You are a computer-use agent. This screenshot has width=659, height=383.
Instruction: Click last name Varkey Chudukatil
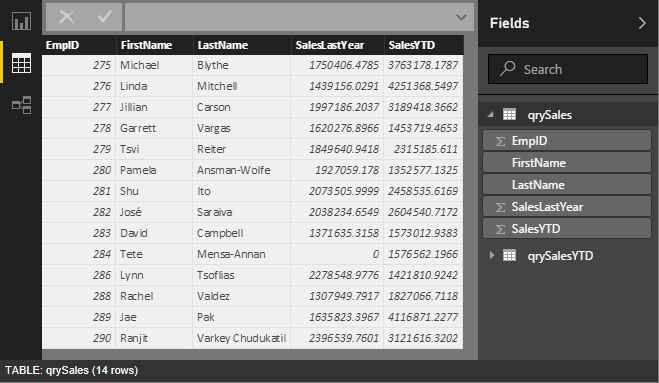(241, 338)
